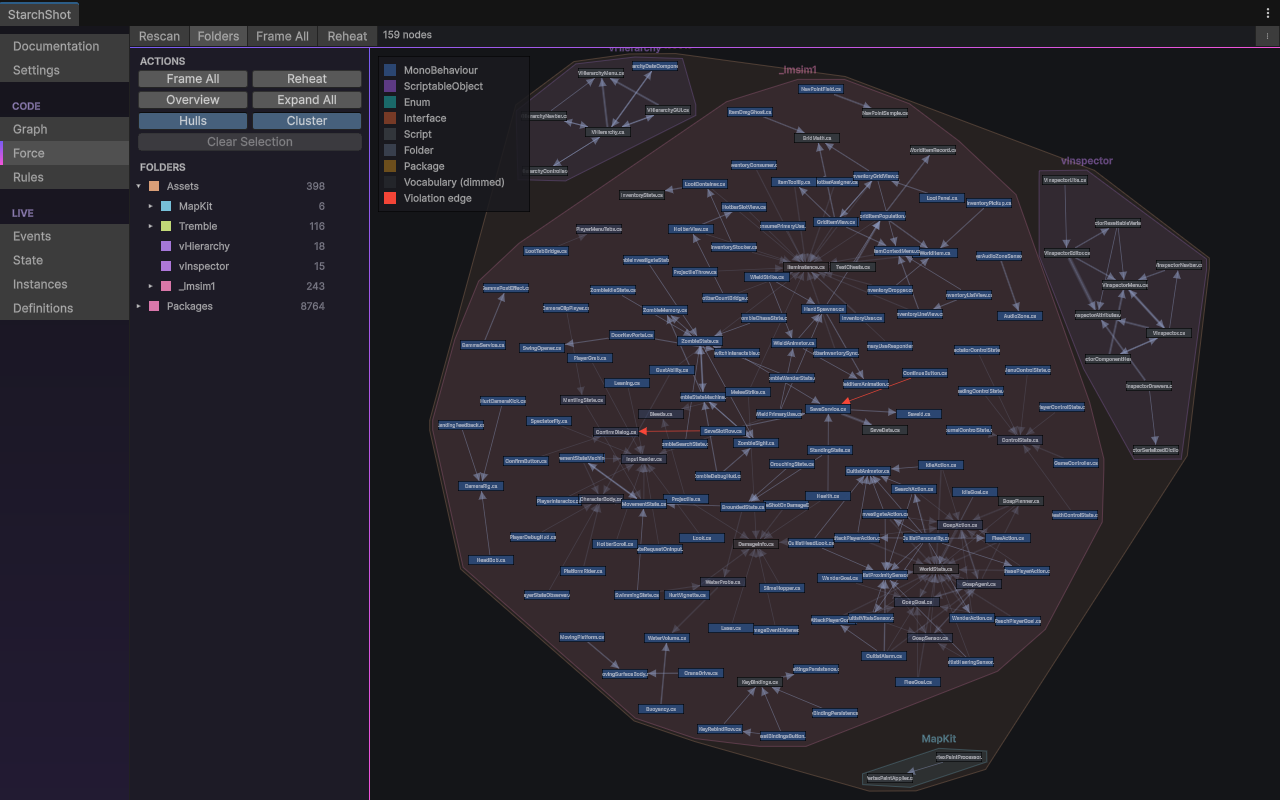Screen dimensions: 1280x800
Task: Select the vInspector row in Folders tree
Action: pyautogui.click(x=250, y=266)
